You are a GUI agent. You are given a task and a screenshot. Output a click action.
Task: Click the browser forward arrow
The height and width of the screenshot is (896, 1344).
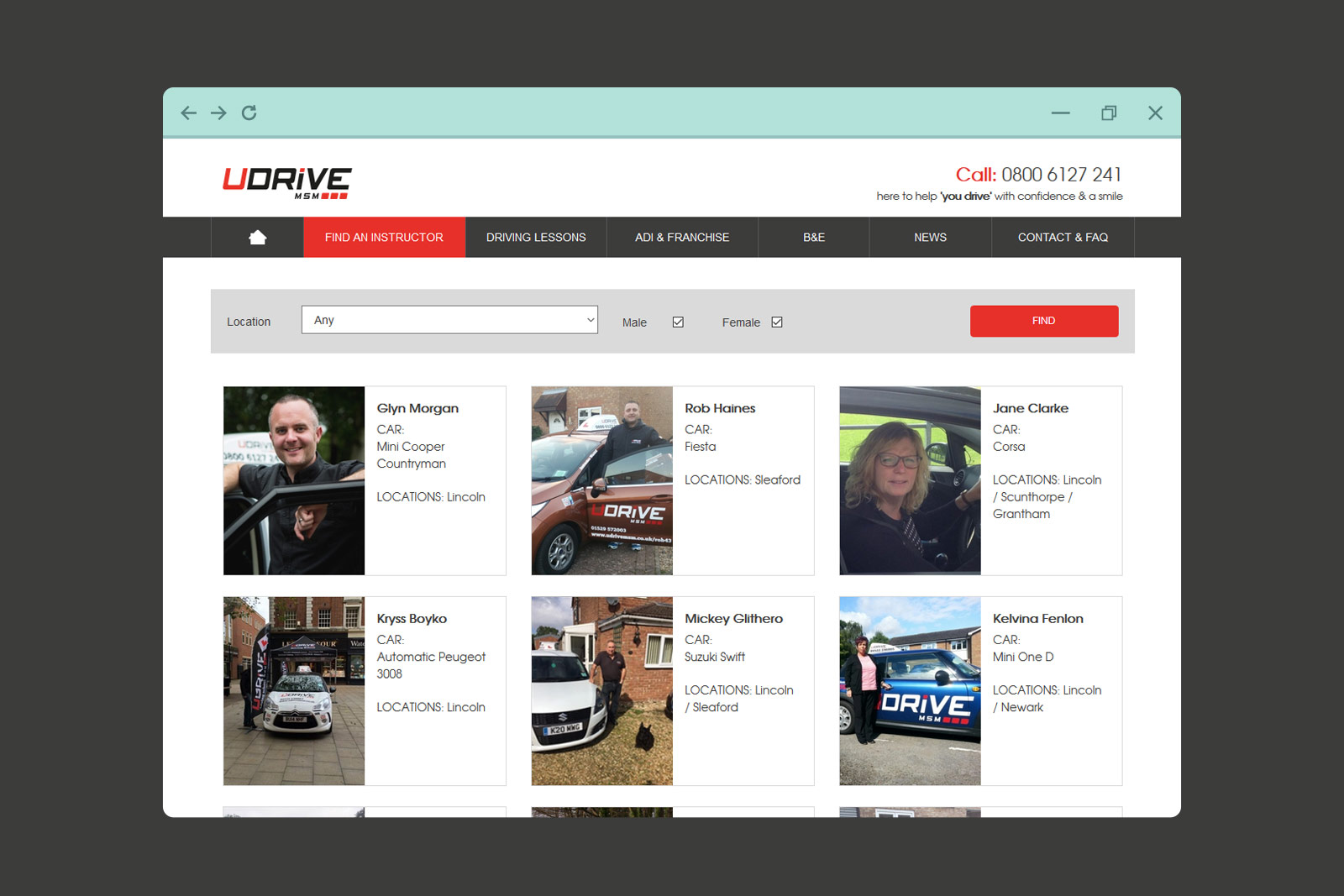[x=218, y=113]
